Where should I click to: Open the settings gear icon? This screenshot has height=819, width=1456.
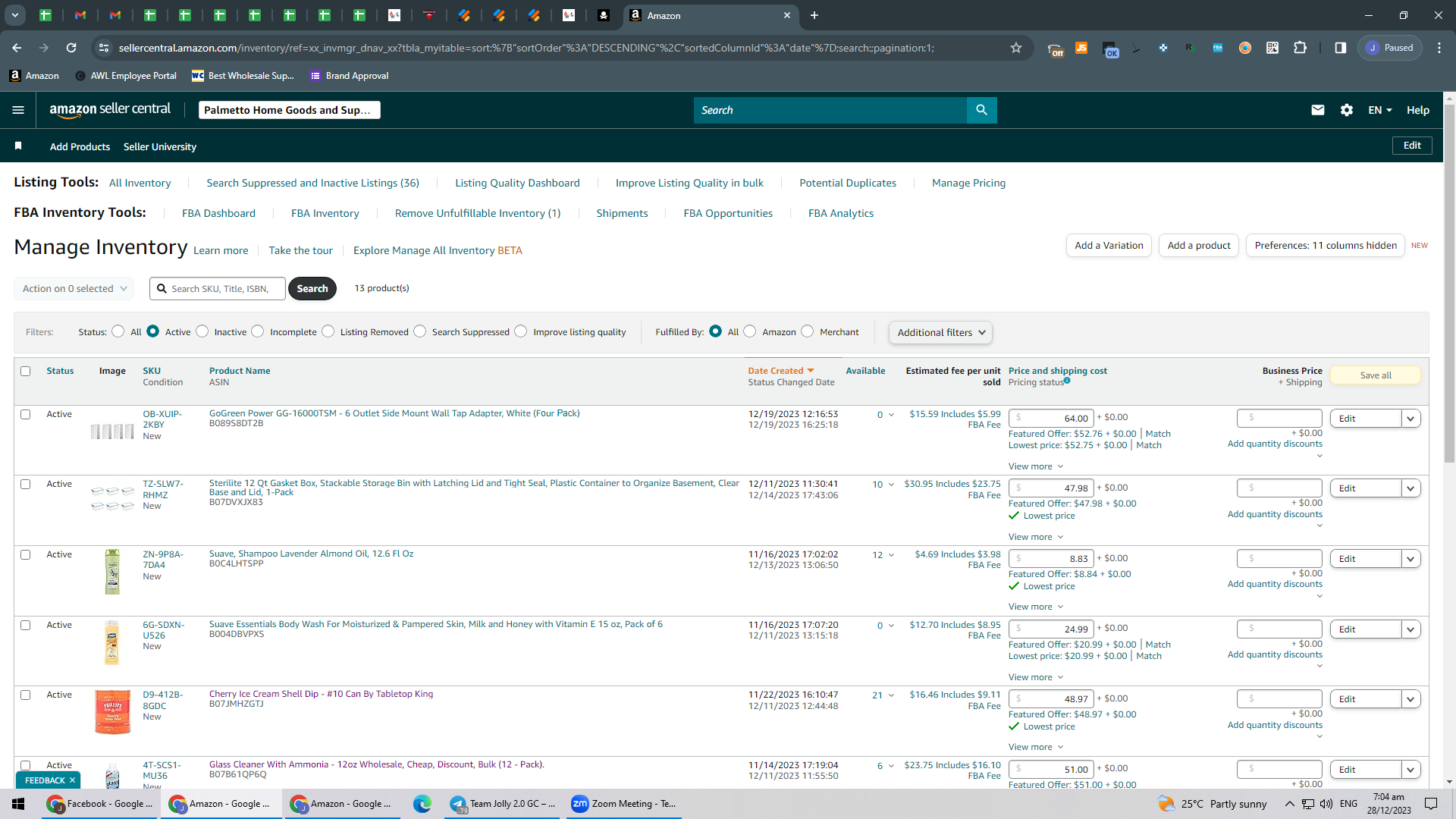point(1347,110)
